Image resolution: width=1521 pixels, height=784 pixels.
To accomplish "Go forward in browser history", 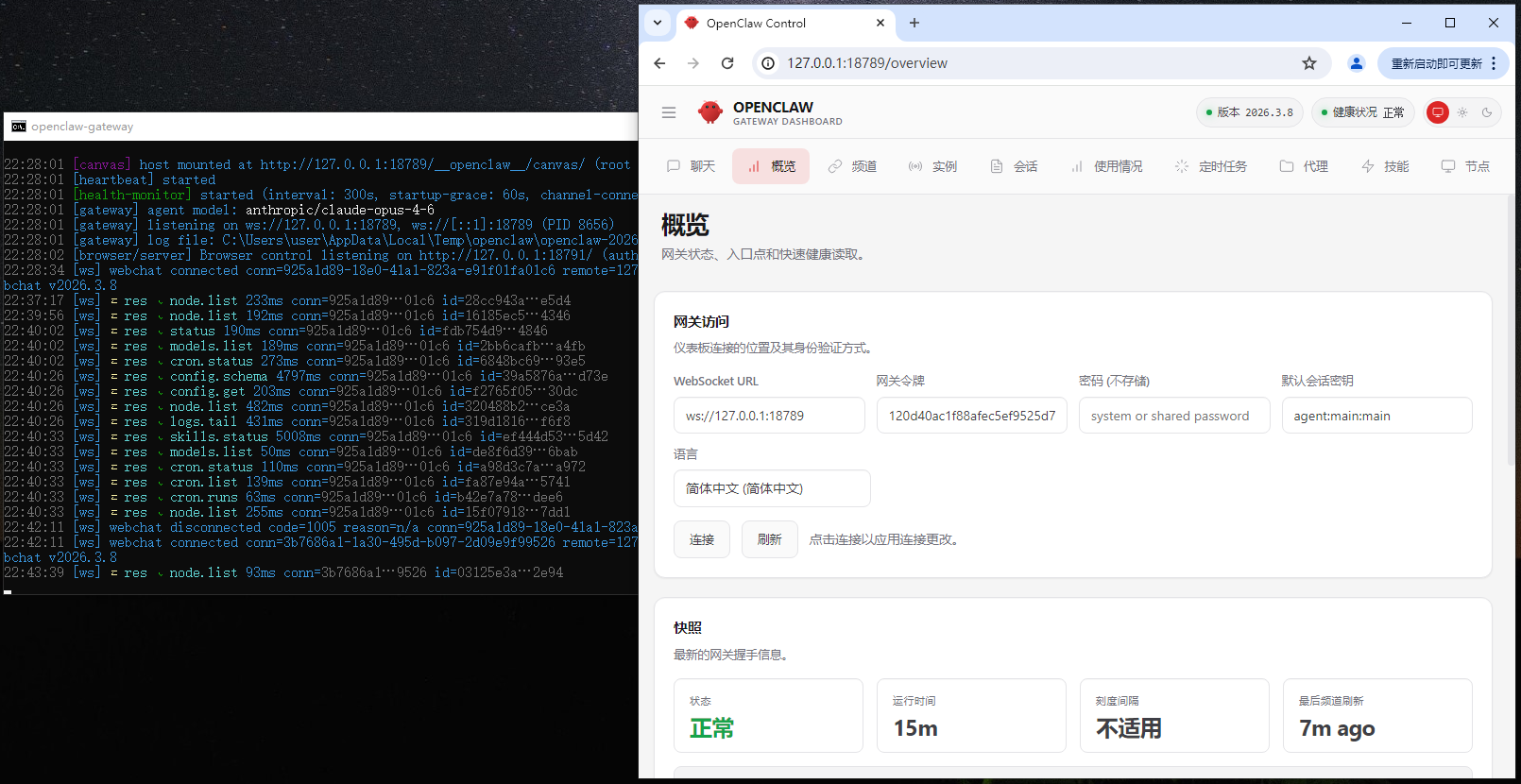I will (693, 63).
